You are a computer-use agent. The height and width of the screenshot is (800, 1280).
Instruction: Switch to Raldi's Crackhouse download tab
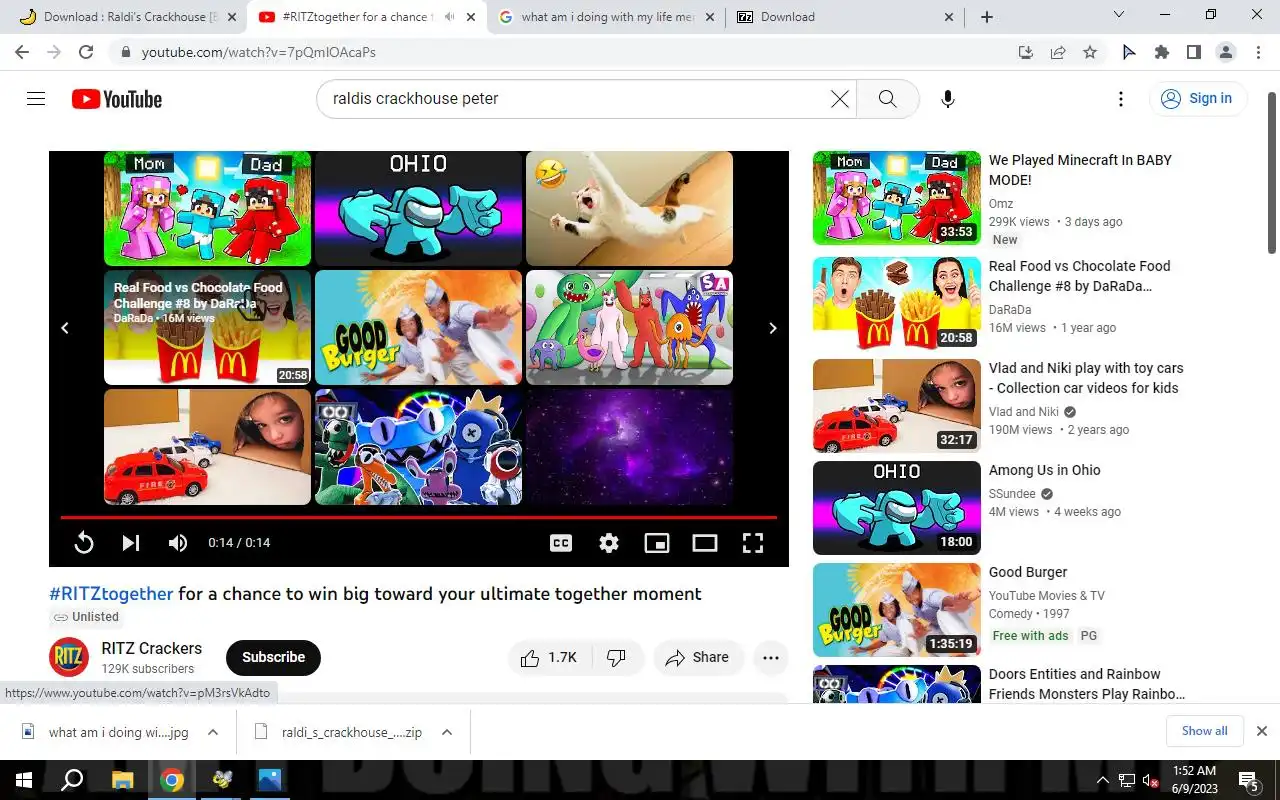pos(126,17)
